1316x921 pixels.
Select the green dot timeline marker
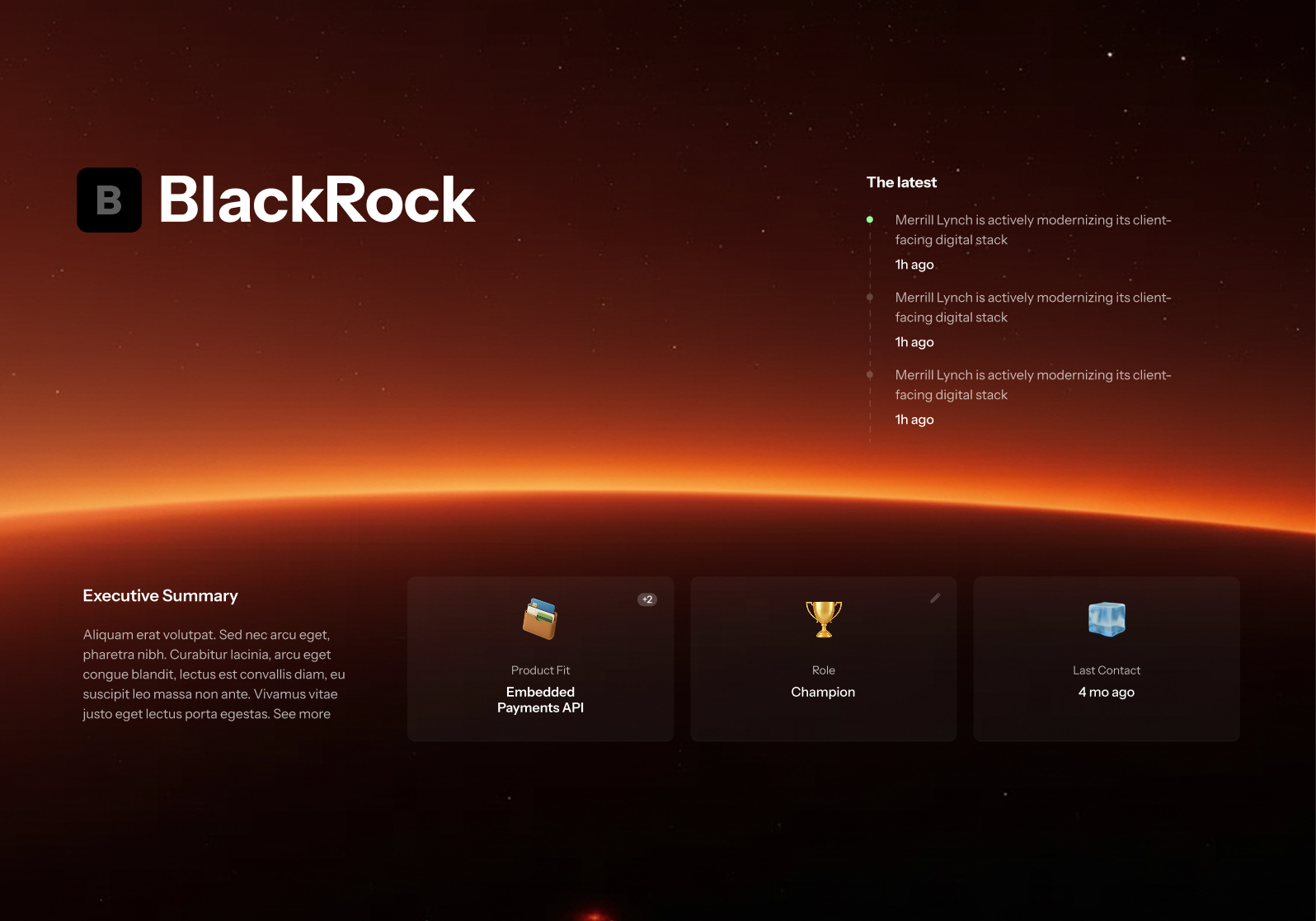pos(870,220)
